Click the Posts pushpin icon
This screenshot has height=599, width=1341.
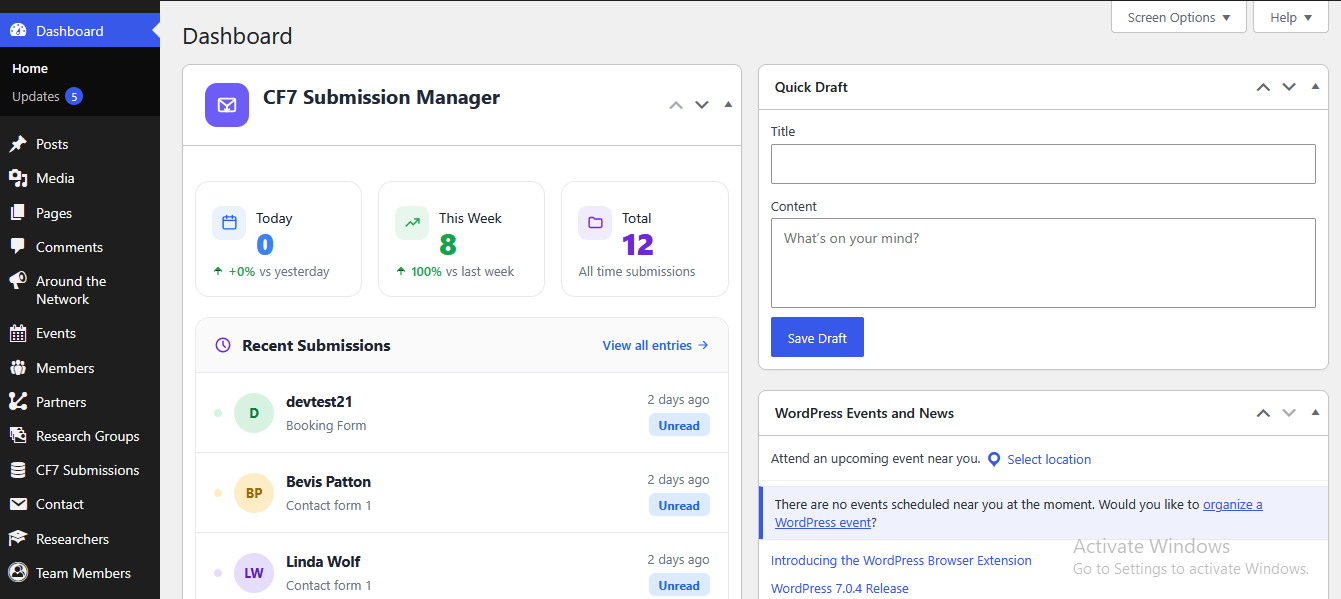[x=18, y=144]
